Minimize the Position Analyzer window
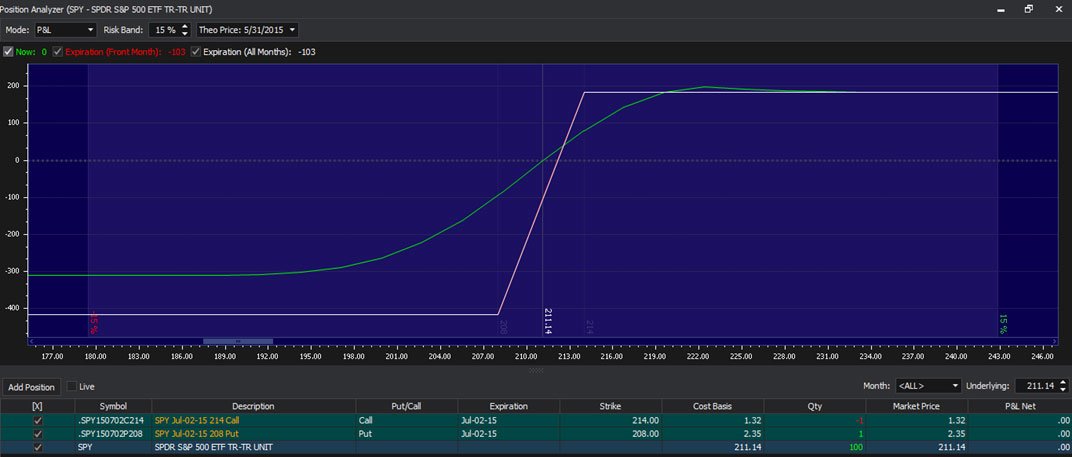The height and width of the screenshot is (457, 1072). (x=1001, y=8)
